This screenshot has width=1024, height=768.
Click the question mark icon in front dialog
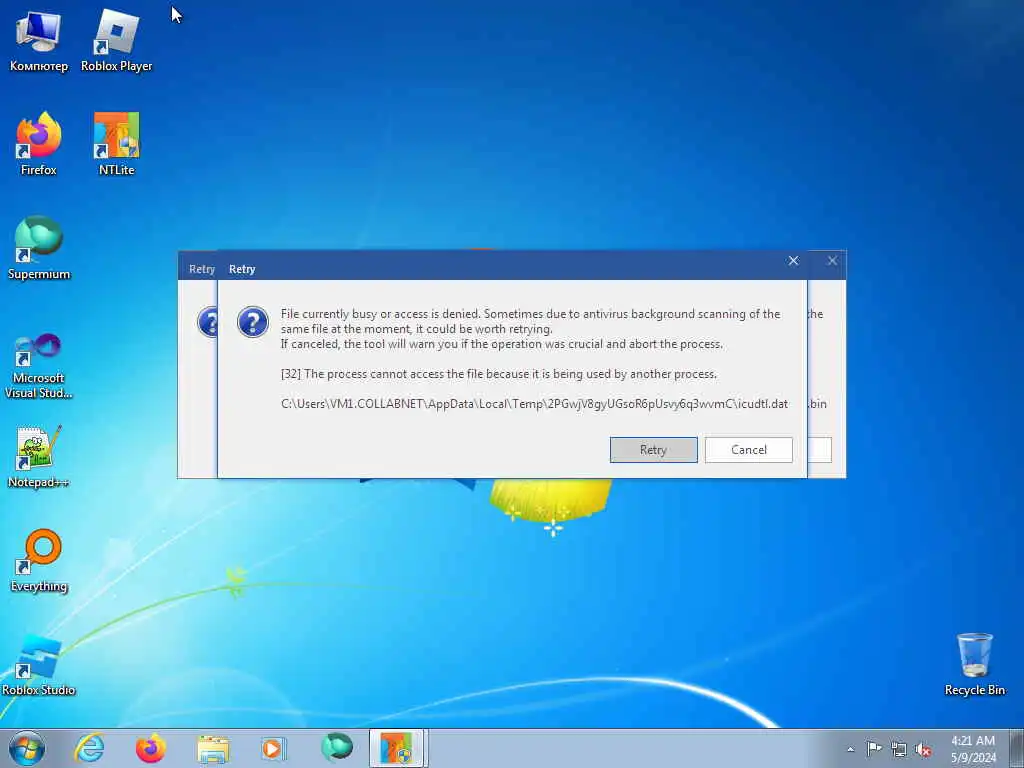point(253,322)
